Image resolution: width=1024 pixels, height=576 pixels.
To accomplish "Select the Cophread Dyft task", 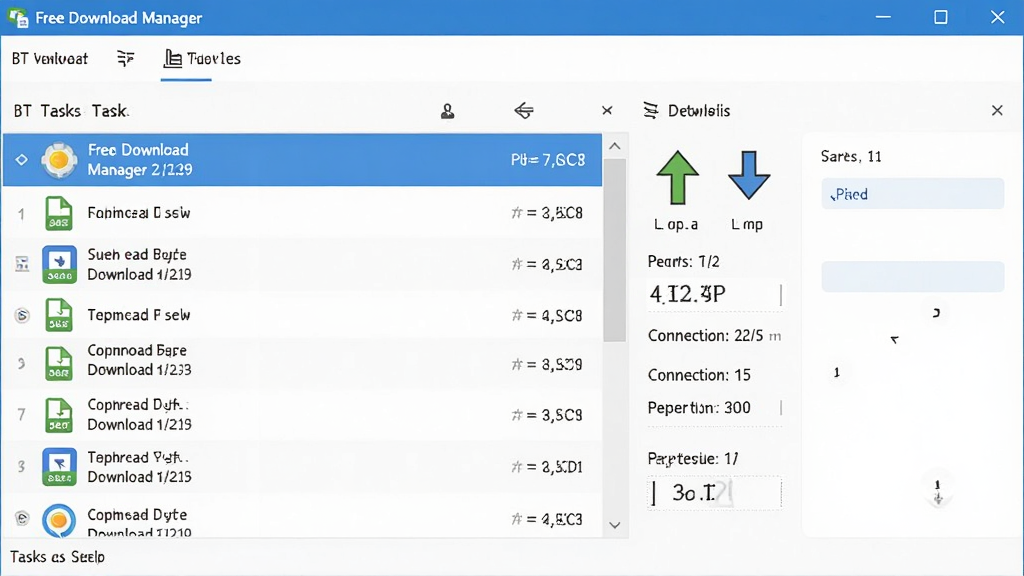I will (x=302, y=415).
